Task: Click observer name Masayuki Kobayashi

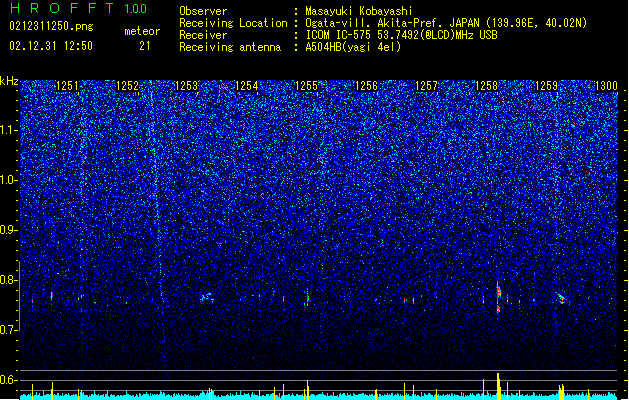Action: tap(359, 11)
